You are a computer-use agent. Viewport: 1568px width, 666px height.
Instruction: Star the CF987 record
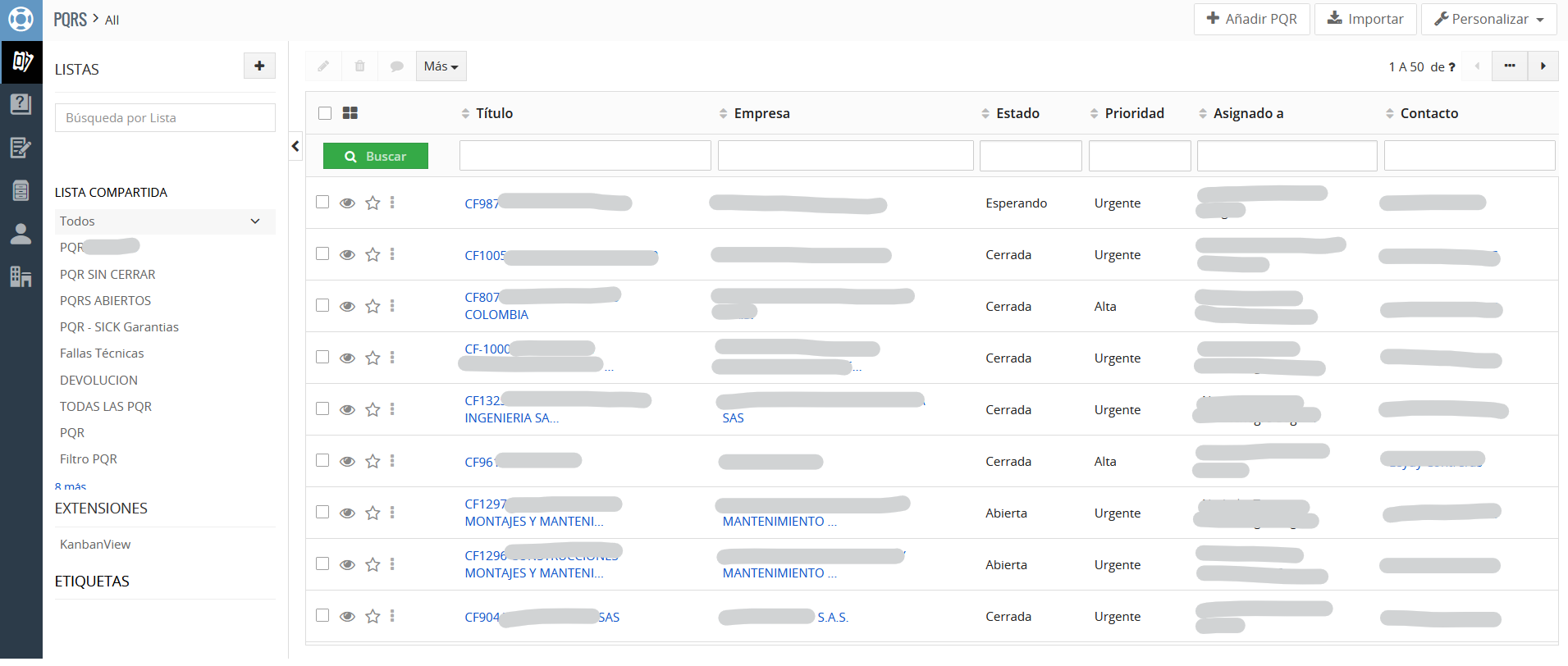[373, 203]
